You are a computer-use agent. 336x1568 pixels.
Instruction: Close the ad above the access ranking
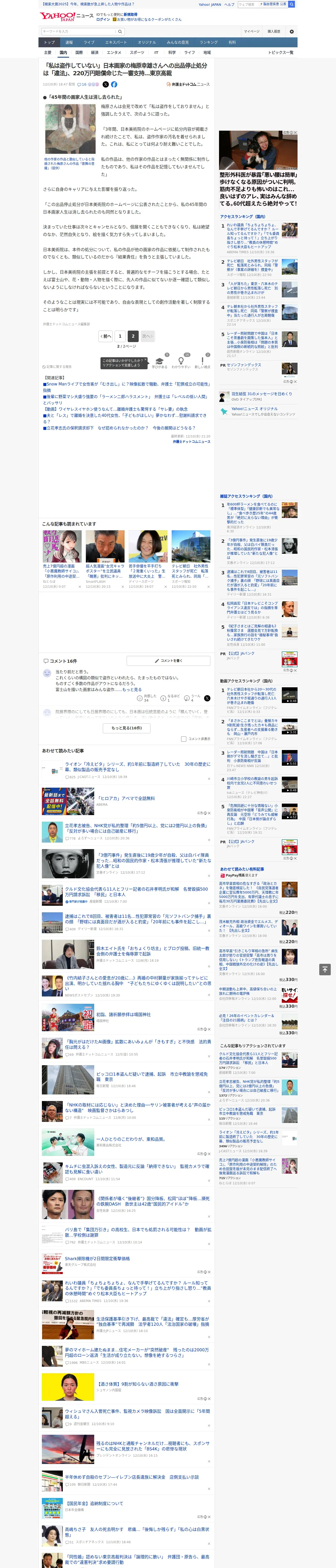click(295, 133)
